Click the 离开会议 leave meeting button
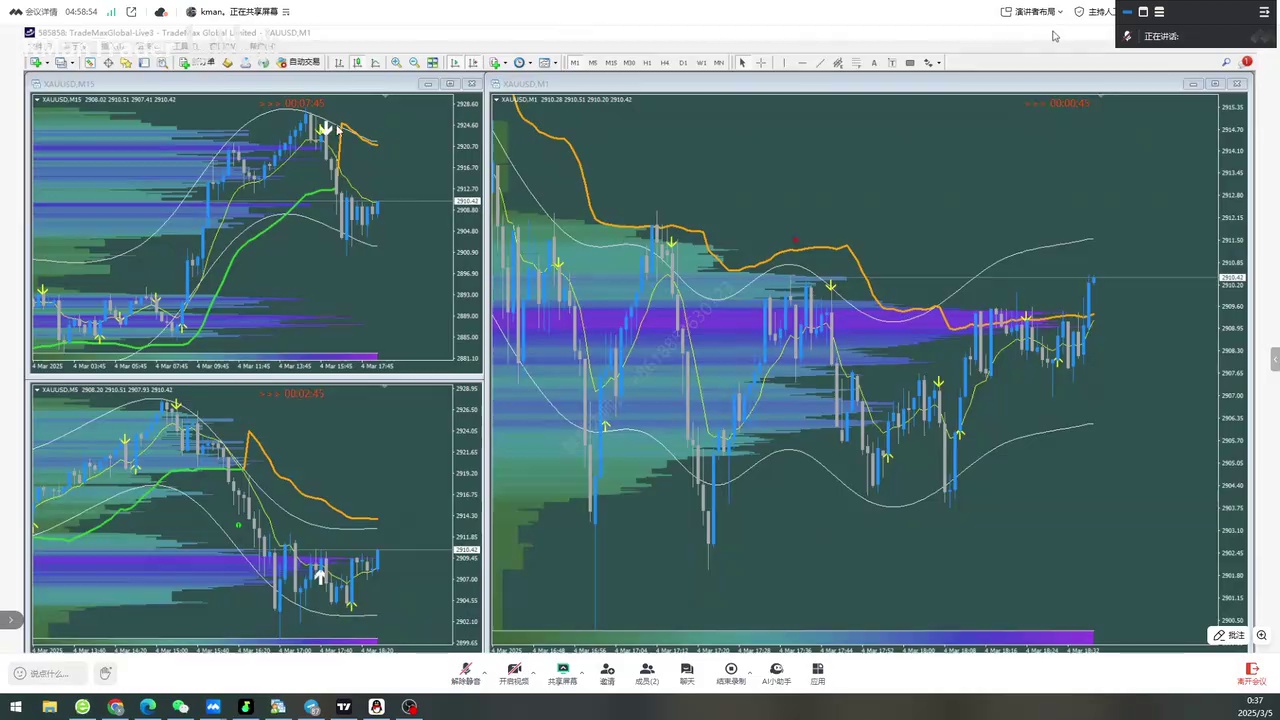The height and width of the screenshot is (720, 1280). click(x=1251, y=674)
